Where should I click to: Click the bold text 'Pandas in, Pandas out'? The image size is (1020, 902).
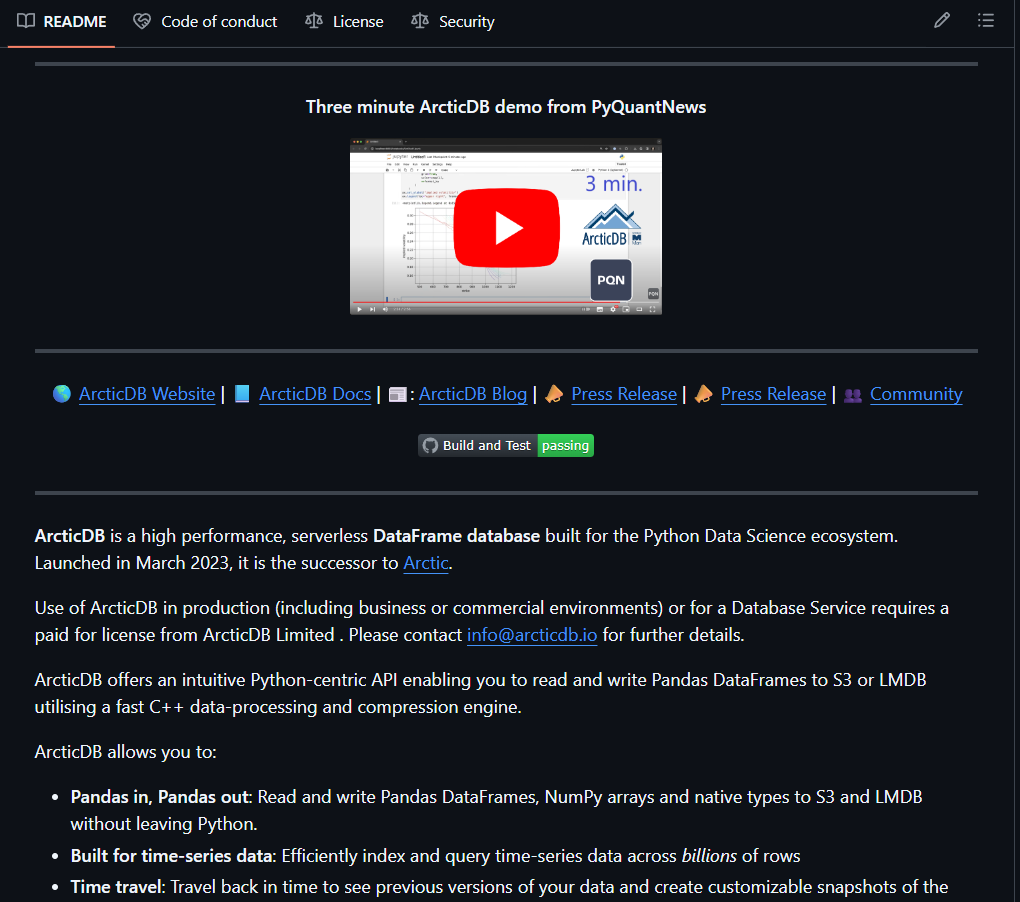pos(160,797)
